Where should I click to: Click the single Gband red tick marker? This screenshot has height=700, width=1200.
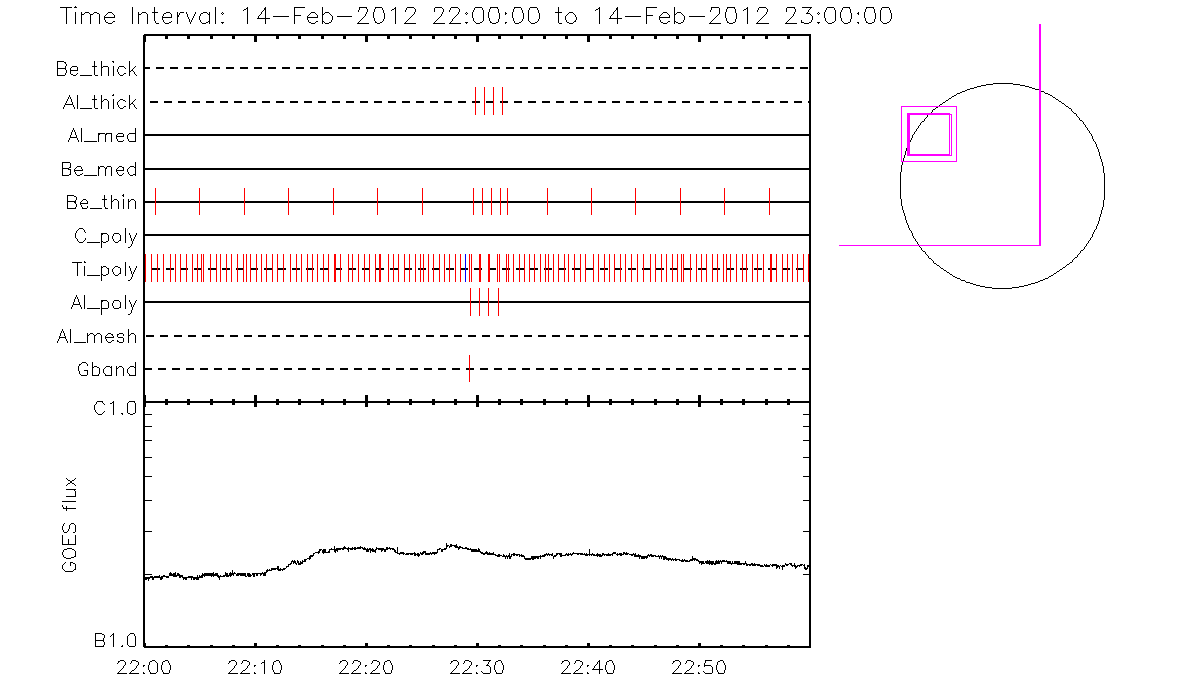click(x=469, y=369)
